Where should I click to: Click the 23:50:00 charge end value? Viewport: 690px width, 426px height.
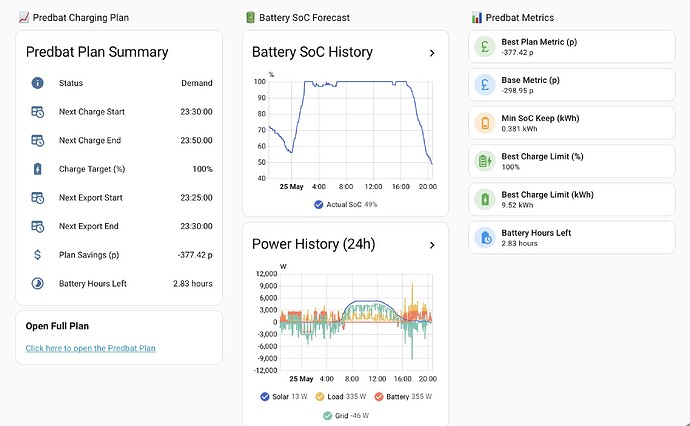(x=196, y=140)
